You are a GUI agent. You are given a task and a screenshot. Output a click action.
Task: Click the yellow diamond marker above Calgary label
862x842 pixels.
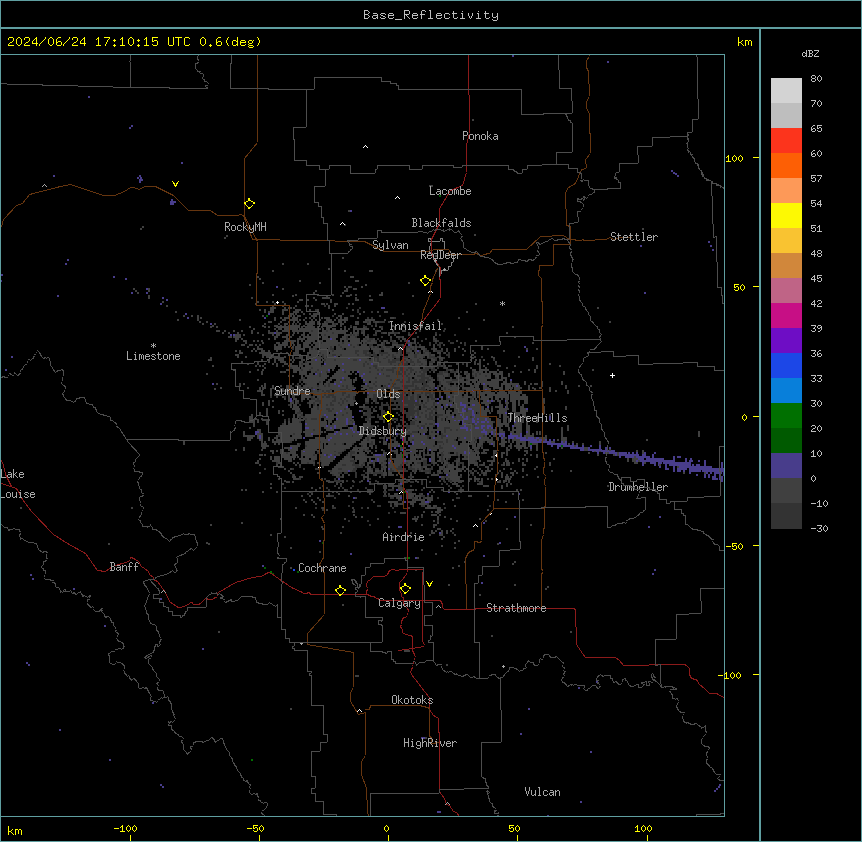coord(405,589)
